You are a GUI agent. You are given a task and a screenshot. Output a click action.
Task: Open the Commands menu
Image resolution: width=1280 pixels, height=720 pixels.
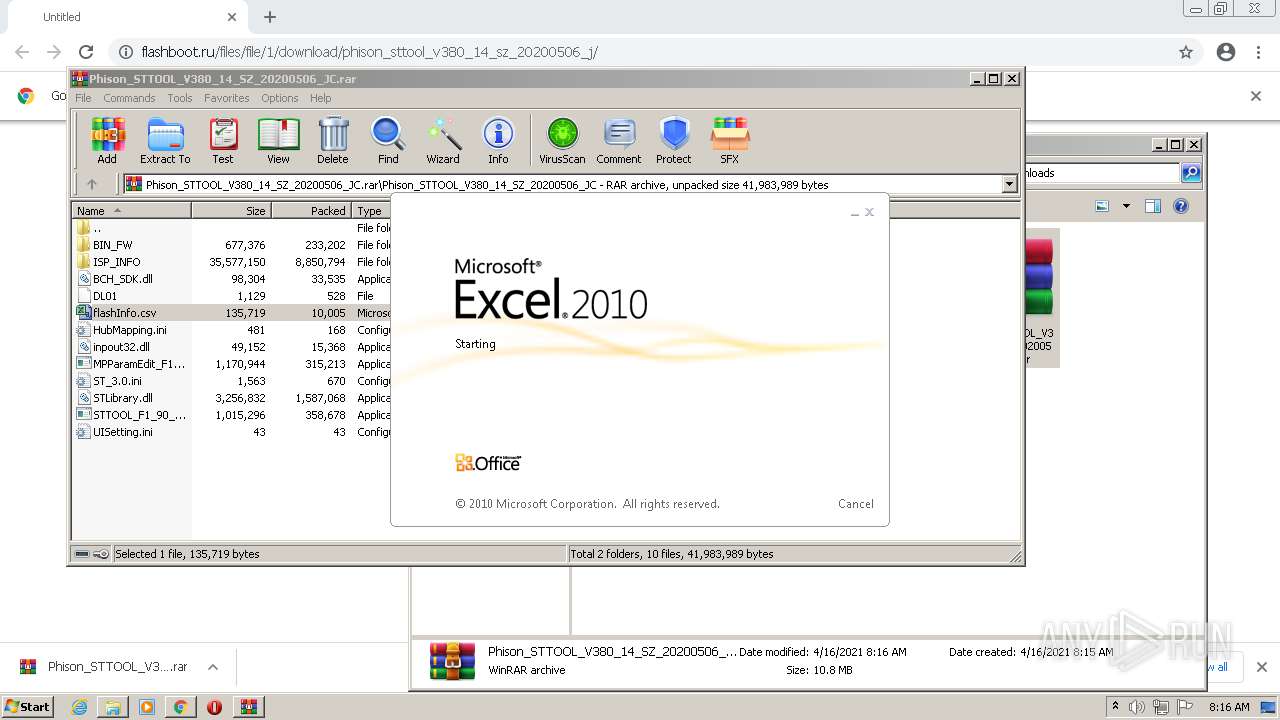pyautogui.click(x=129, y=98)
